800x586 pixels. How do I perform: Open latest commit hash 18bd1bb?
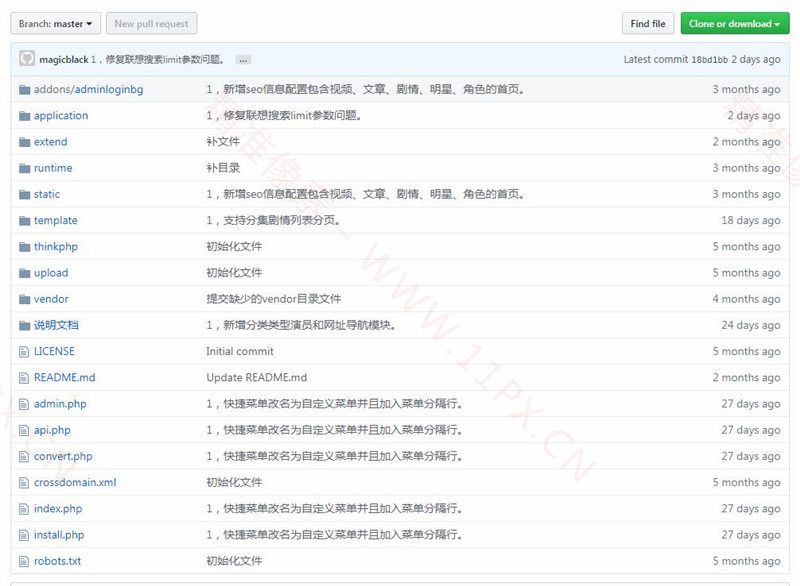[710, 60]
